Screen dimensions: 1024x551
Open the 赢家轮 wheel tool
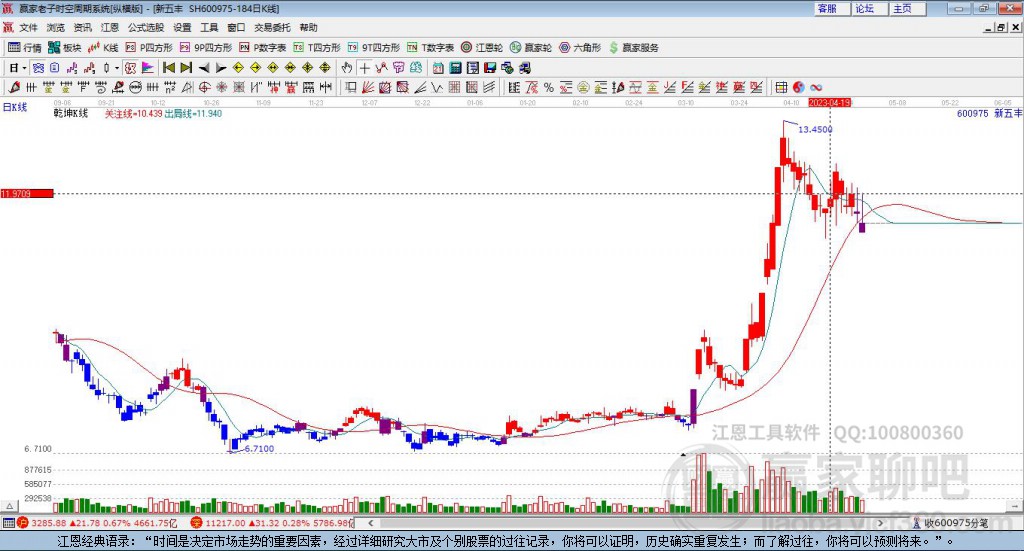point(531,48)
